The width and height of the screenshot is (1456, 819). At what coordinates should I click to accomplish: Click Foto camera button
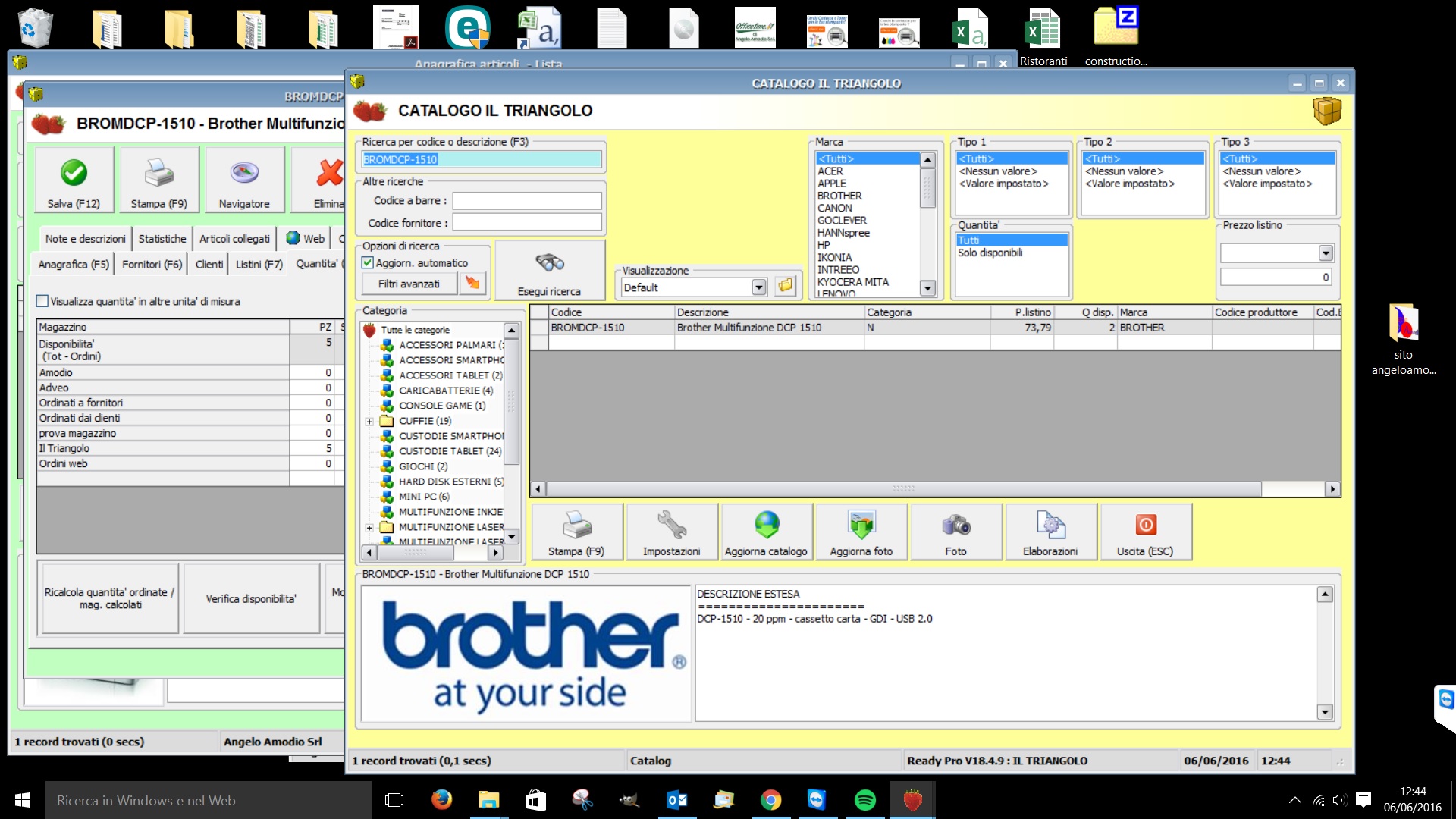[x=955, y=532]
